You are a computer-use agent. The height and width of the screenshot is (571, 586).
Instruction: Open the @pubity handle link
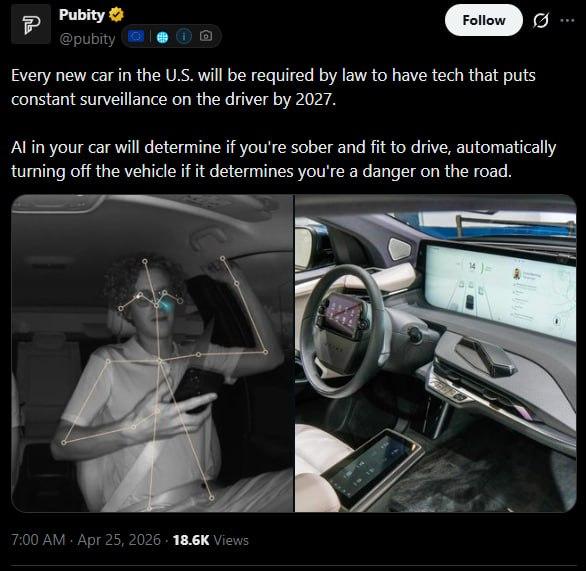[87, 39]
